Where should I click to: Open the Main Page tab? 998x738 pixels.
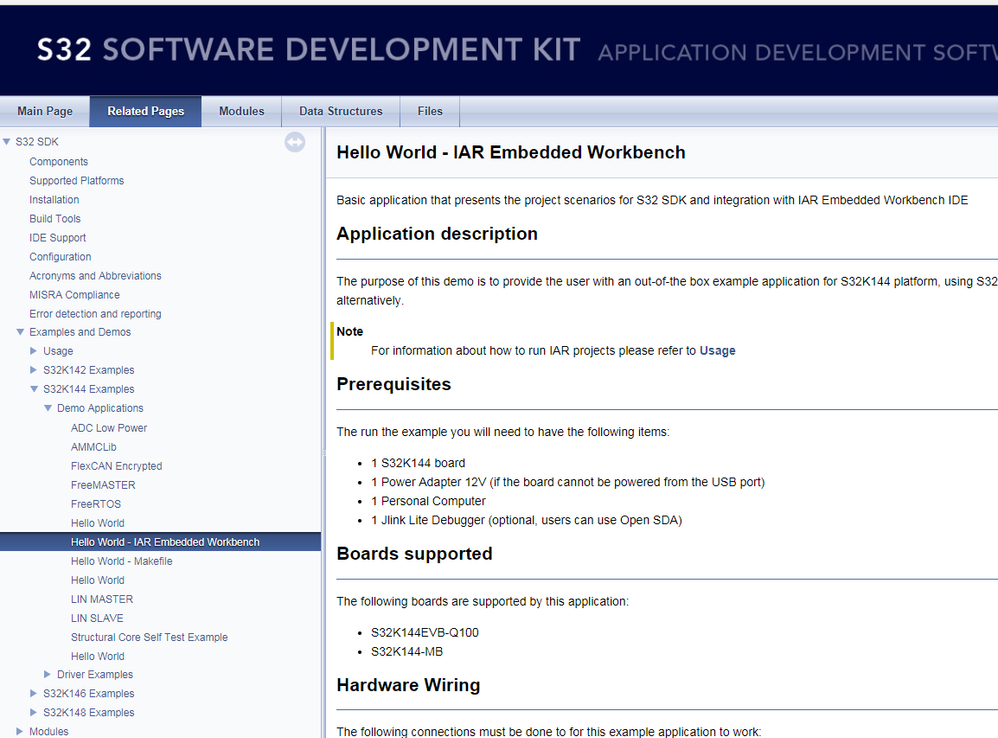pyautogui.click(x=45, y=111)
